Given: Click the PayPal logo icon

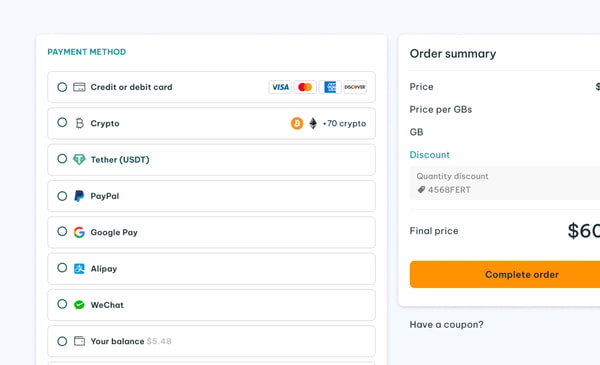Looking at the screenshot, I should point(79,196).
